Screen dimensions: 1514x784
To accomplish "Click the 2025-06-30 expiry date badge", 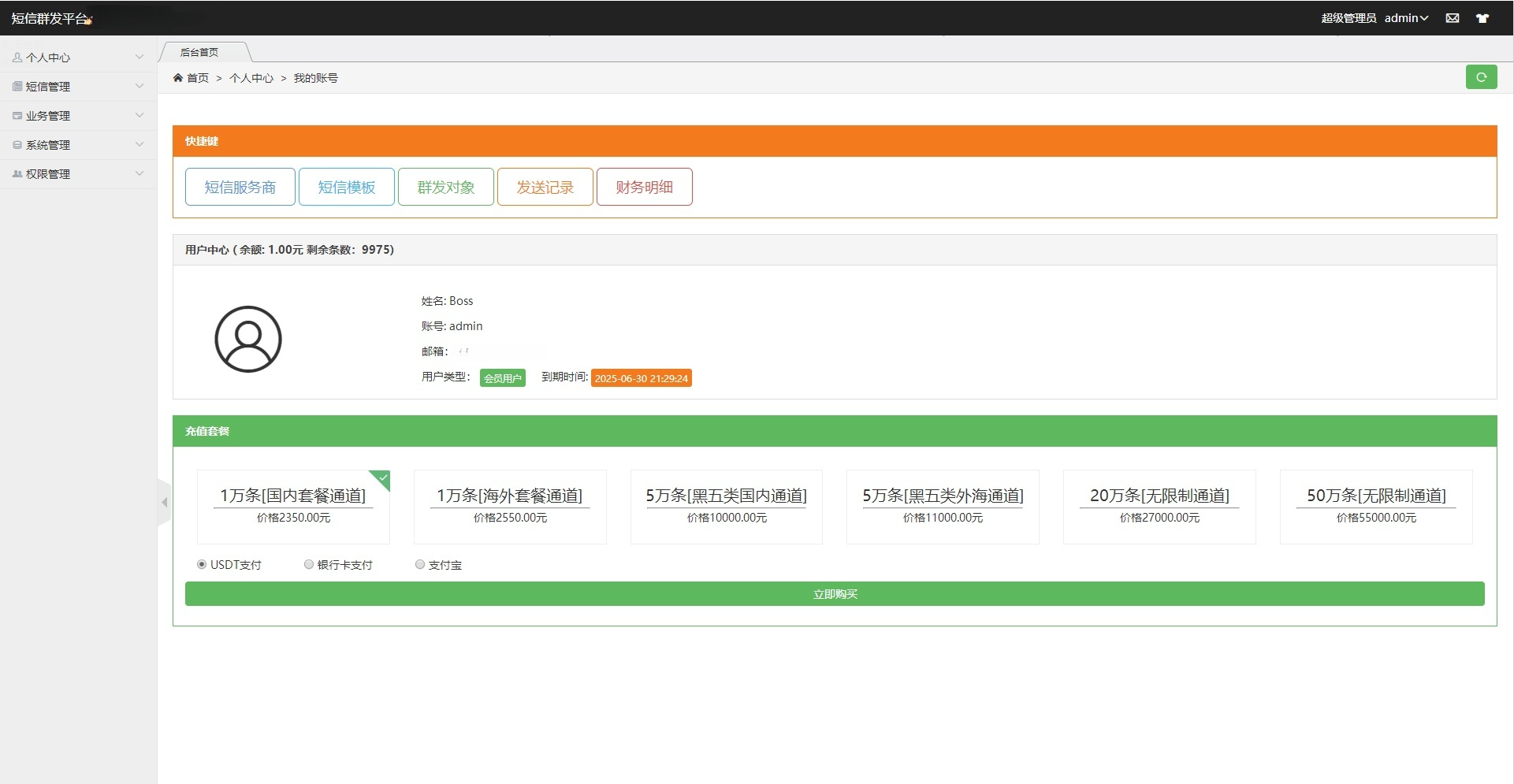I will [641, 377].
